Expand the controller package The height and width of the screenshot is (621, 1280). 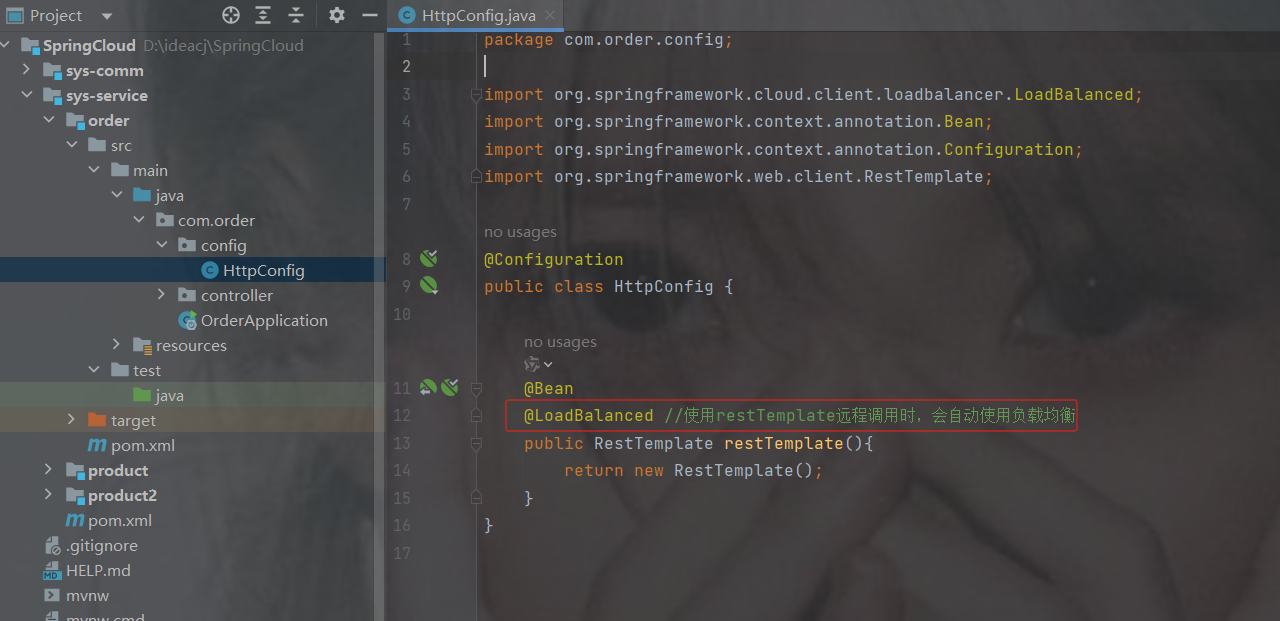coord(161,296)
